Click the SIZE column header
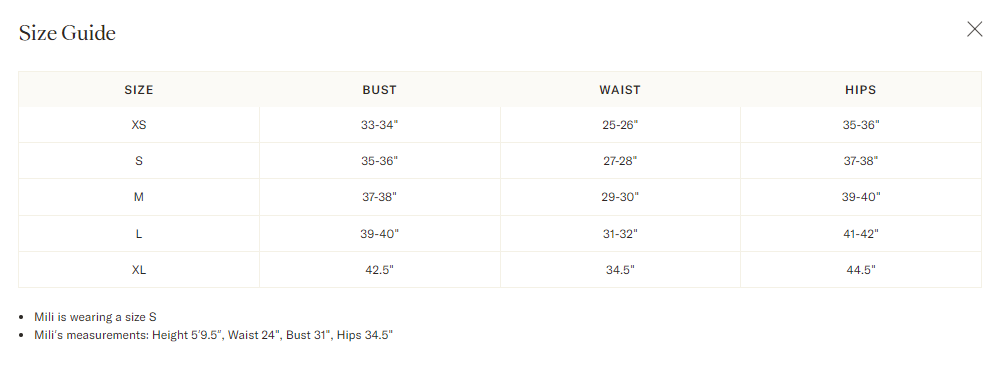Screen dimensions: 1002x372 click(x=139, y=90)
